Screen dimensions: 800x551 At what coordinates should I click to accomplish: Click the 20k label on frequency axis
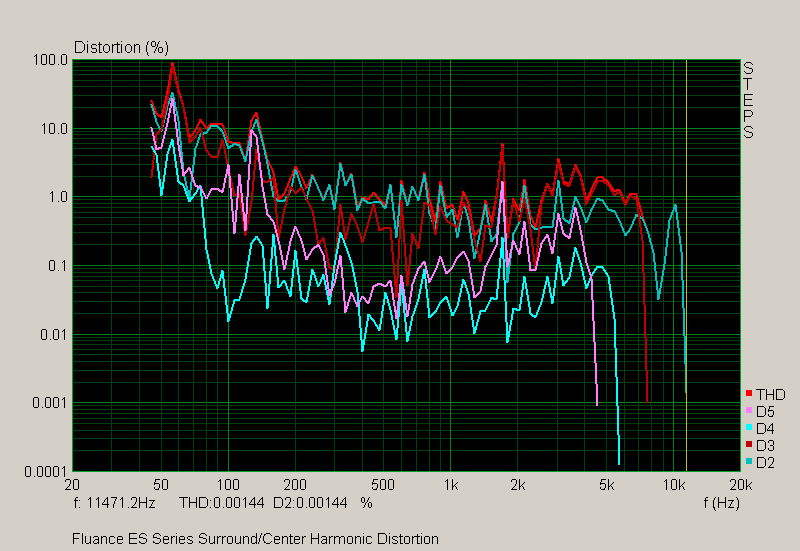click(739, 485)
